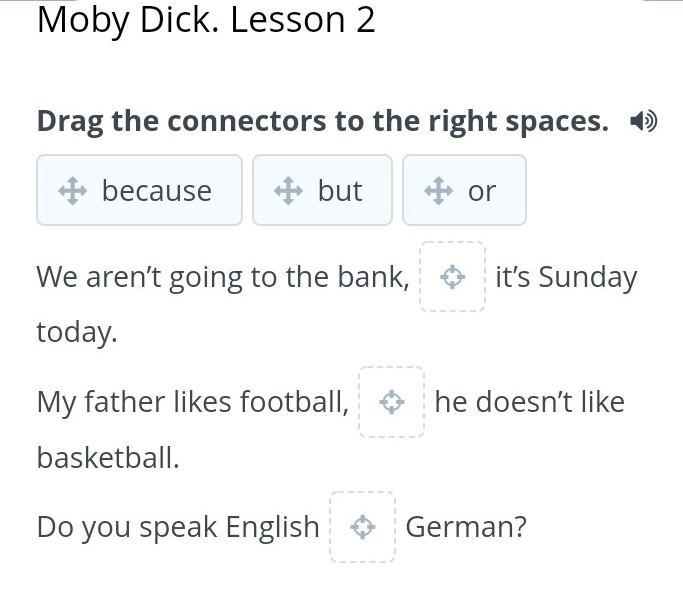The image size is (683, 590).
Task: Click the target icon before 'German?'
Action: point(362,527)
